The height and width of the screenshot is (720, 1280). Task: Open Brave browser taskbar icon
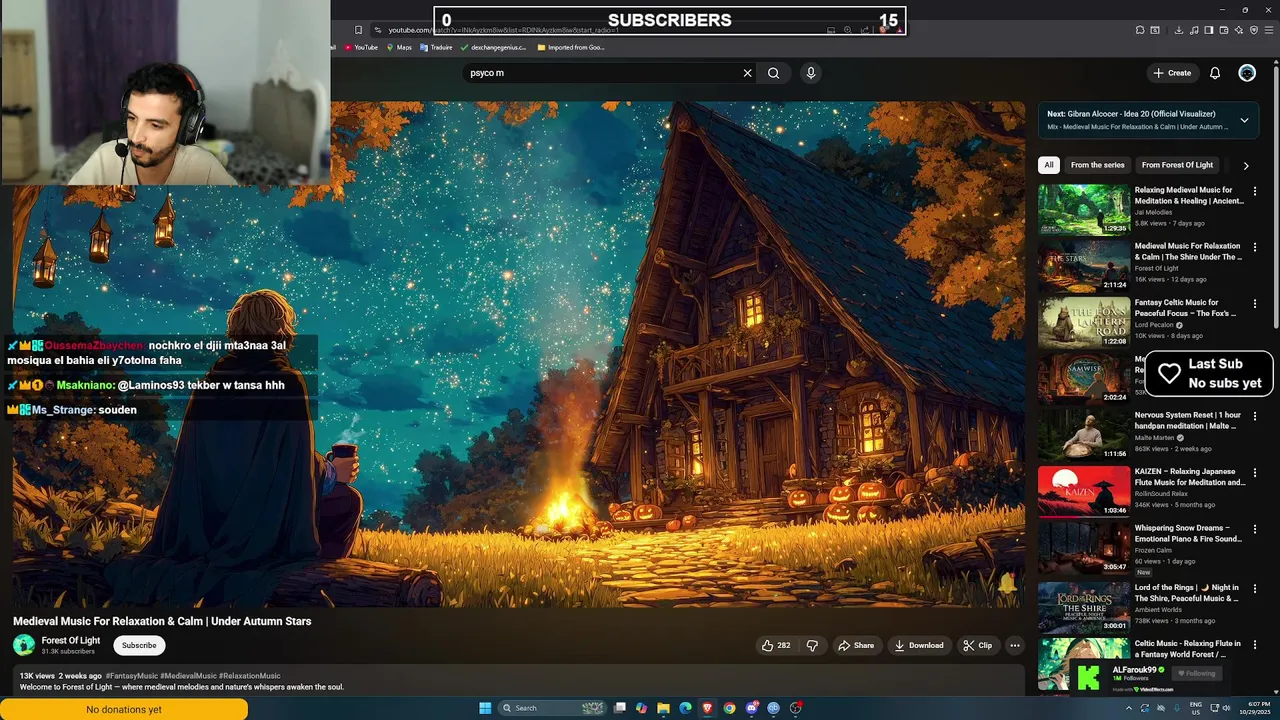(707, 708)
